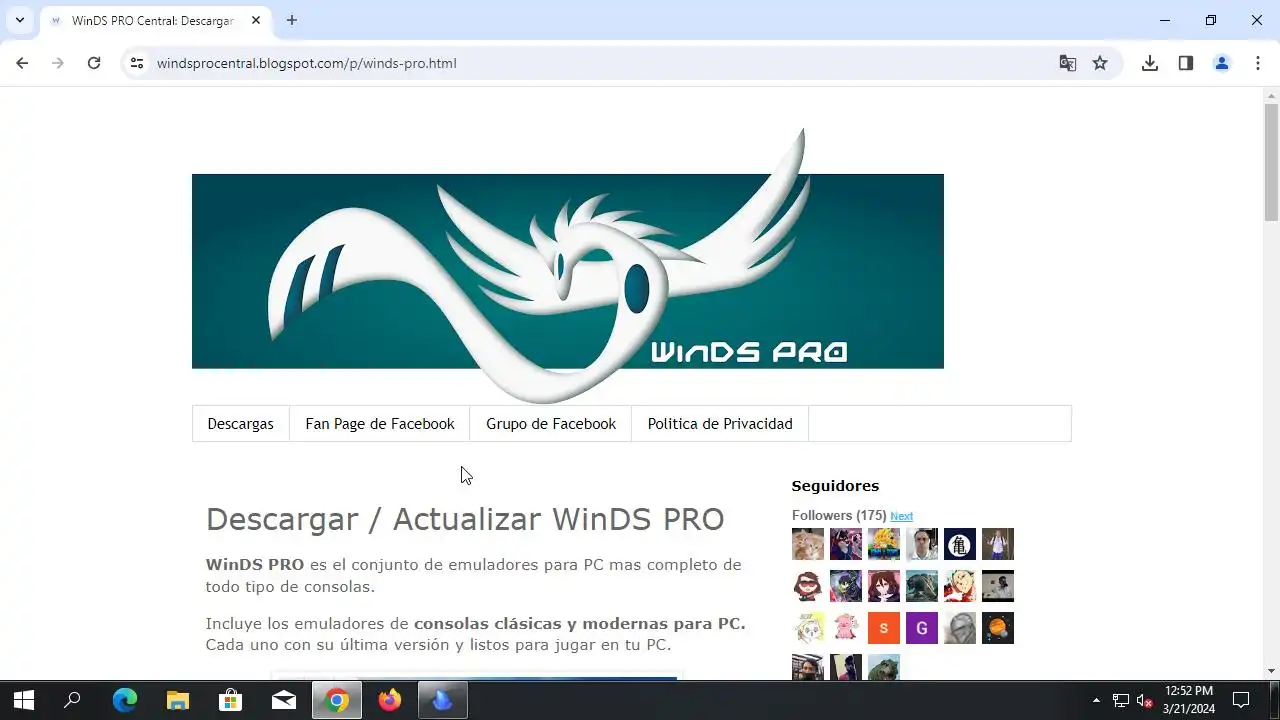
Task: Switch to Chrome on taskbar
Action: coord(337,700)
